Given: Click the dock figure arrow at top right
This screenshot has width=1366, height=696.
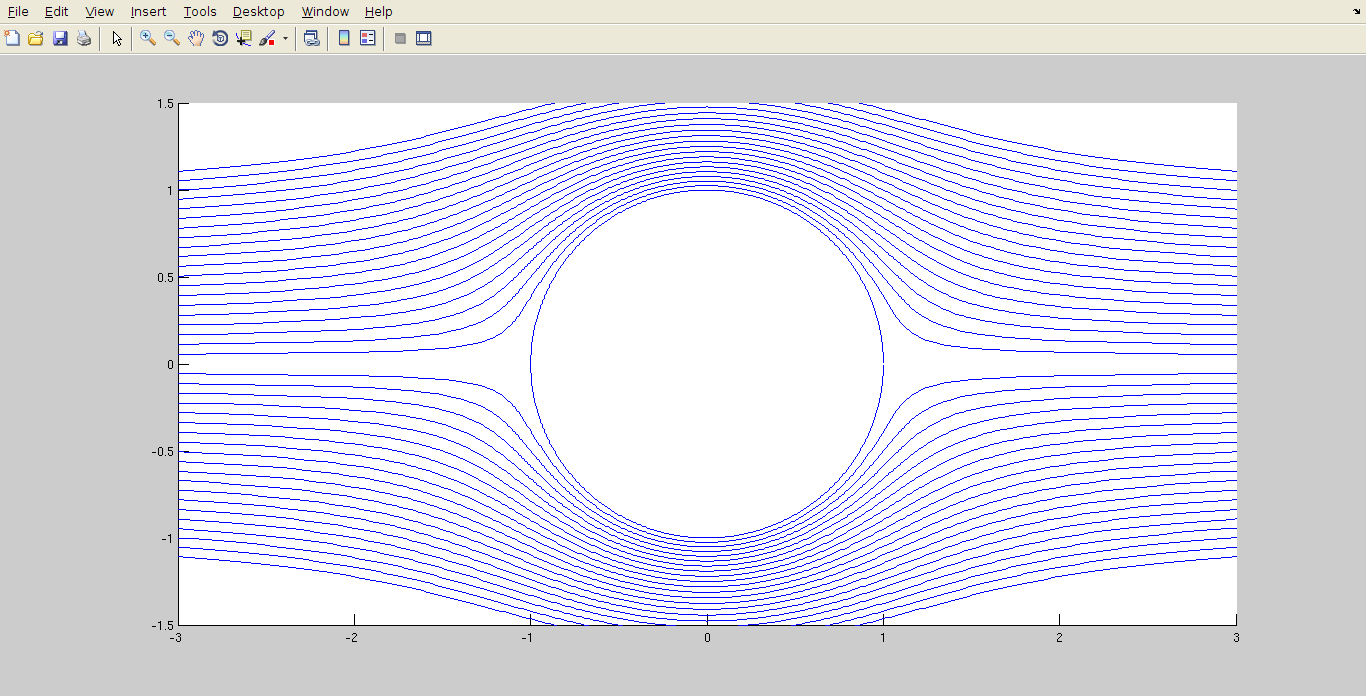Looking at the screenshot, I should (1356, 9).
